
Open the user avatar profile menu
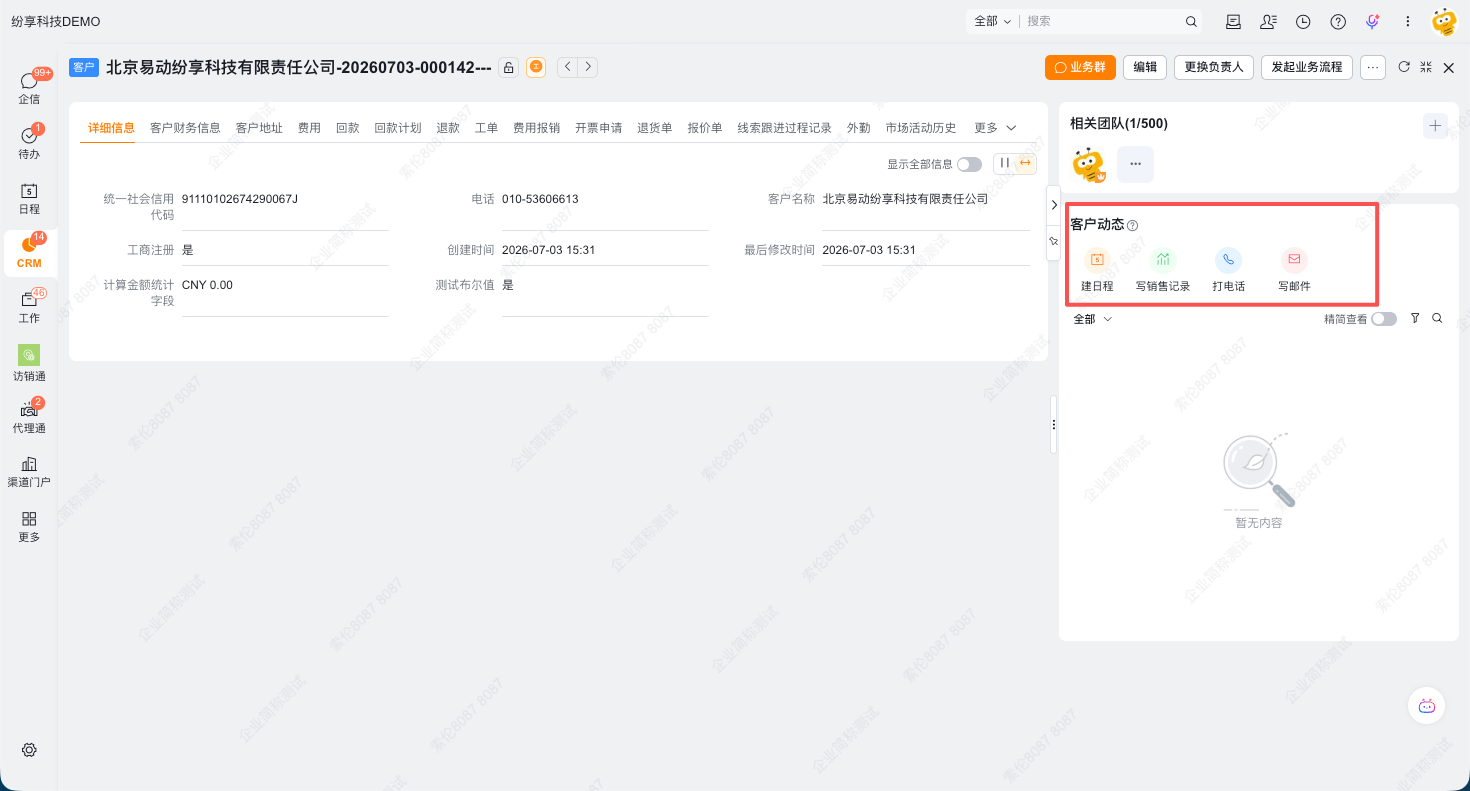pyautogui.click(x=1444, y=22)
